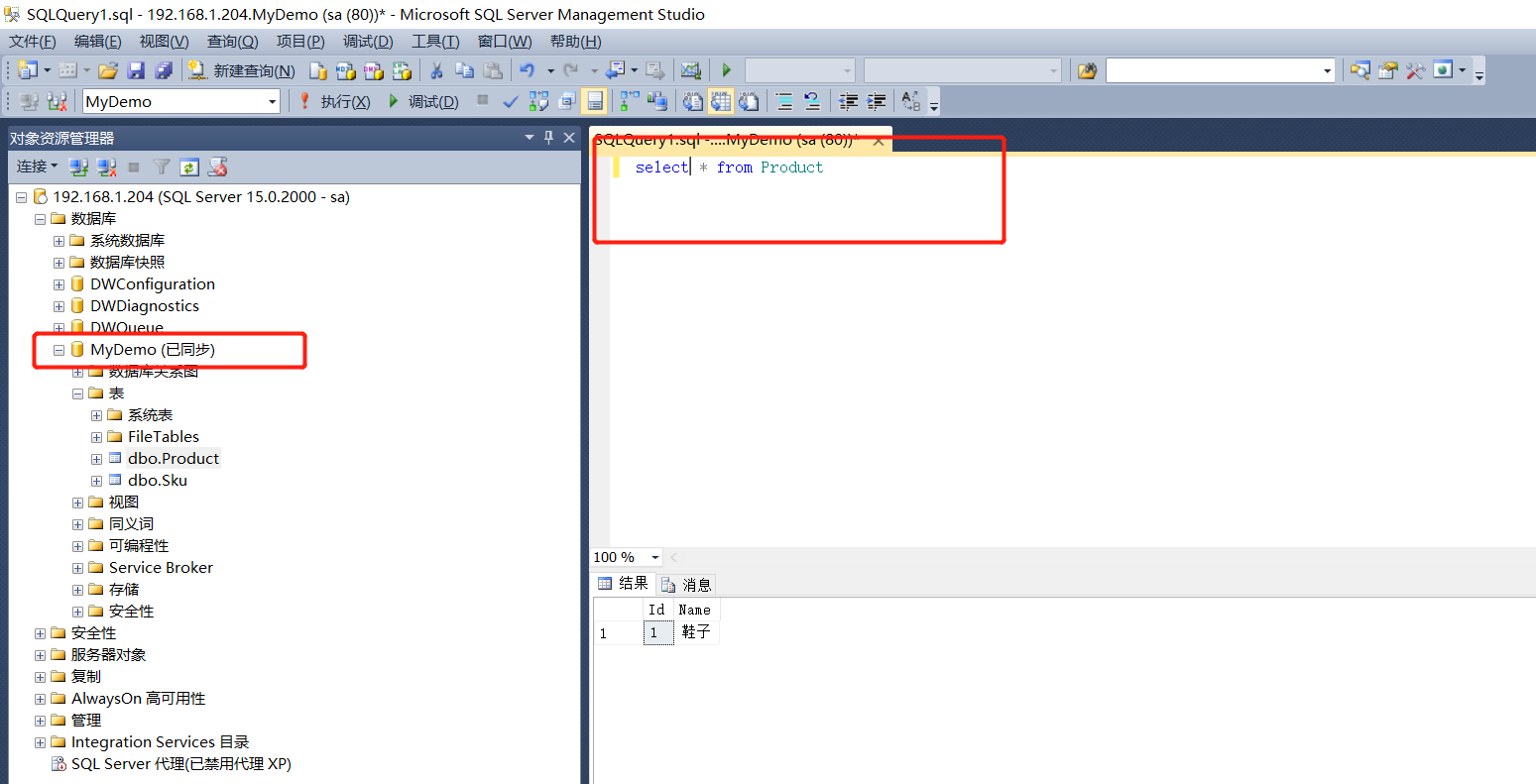Click the Increase Indent icon
This screenshot has width=1536, height=784.
(x=876, y=101)
